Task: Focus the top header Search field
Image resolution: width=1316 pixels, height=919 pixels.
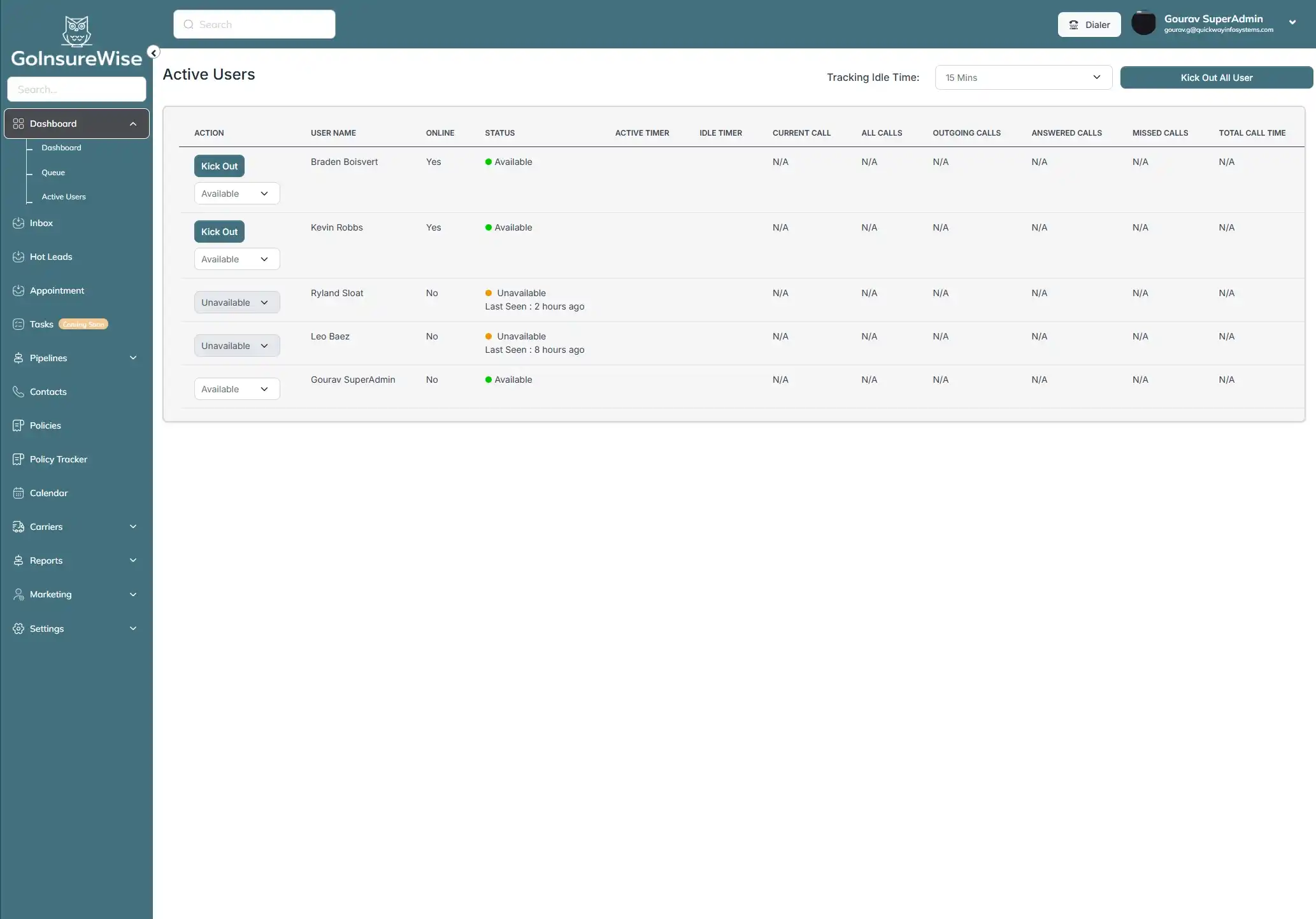Action: click(254, 24)
